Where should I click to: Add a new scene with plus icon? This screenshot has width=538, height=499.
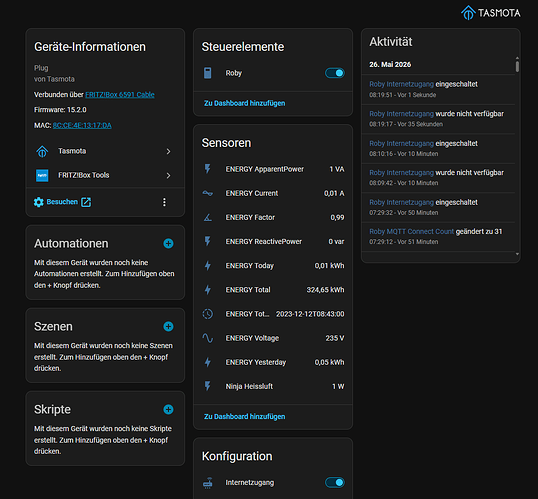click(168, 326)
